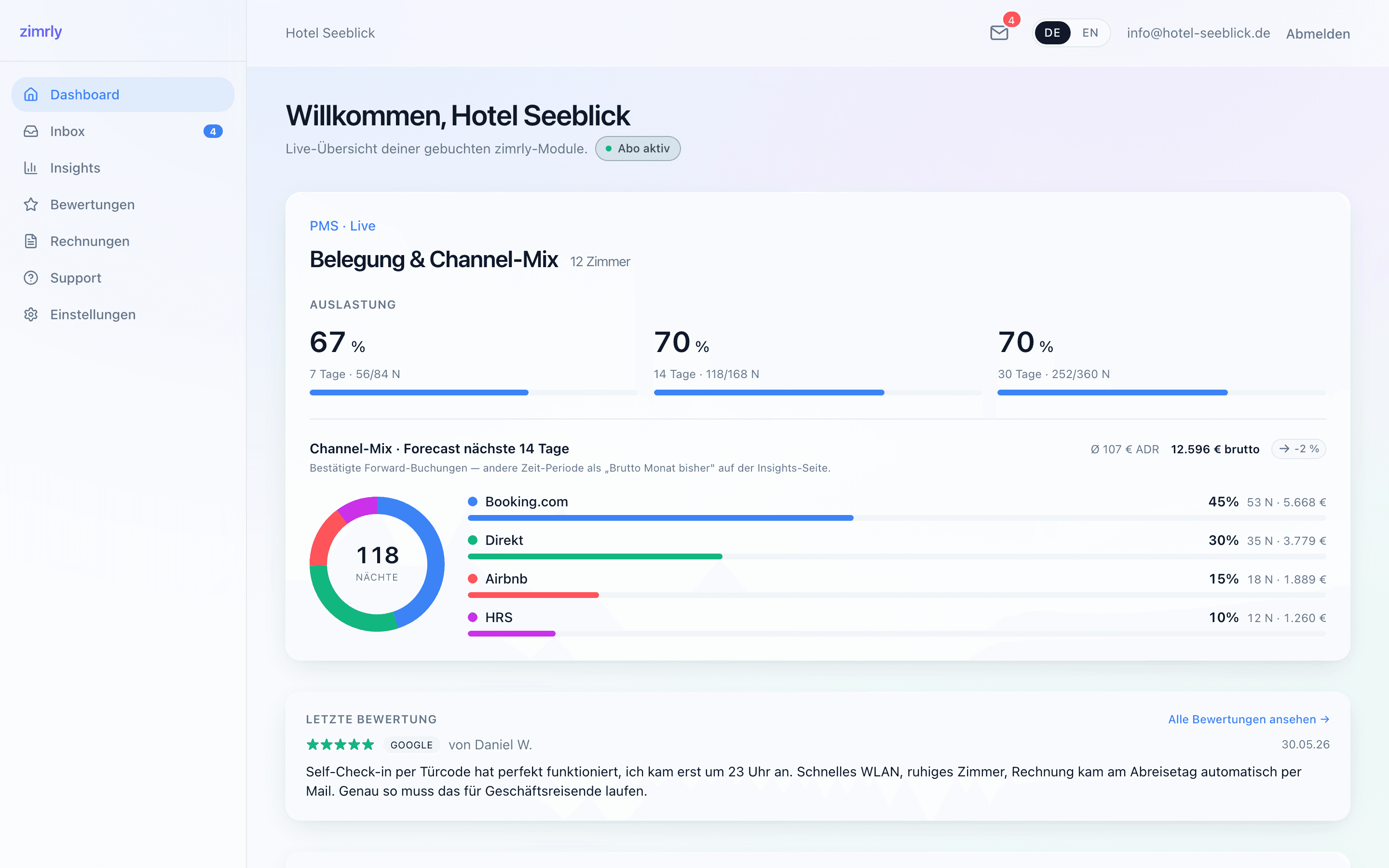Click reviewer name von Daniel W.

coord(490,745)
